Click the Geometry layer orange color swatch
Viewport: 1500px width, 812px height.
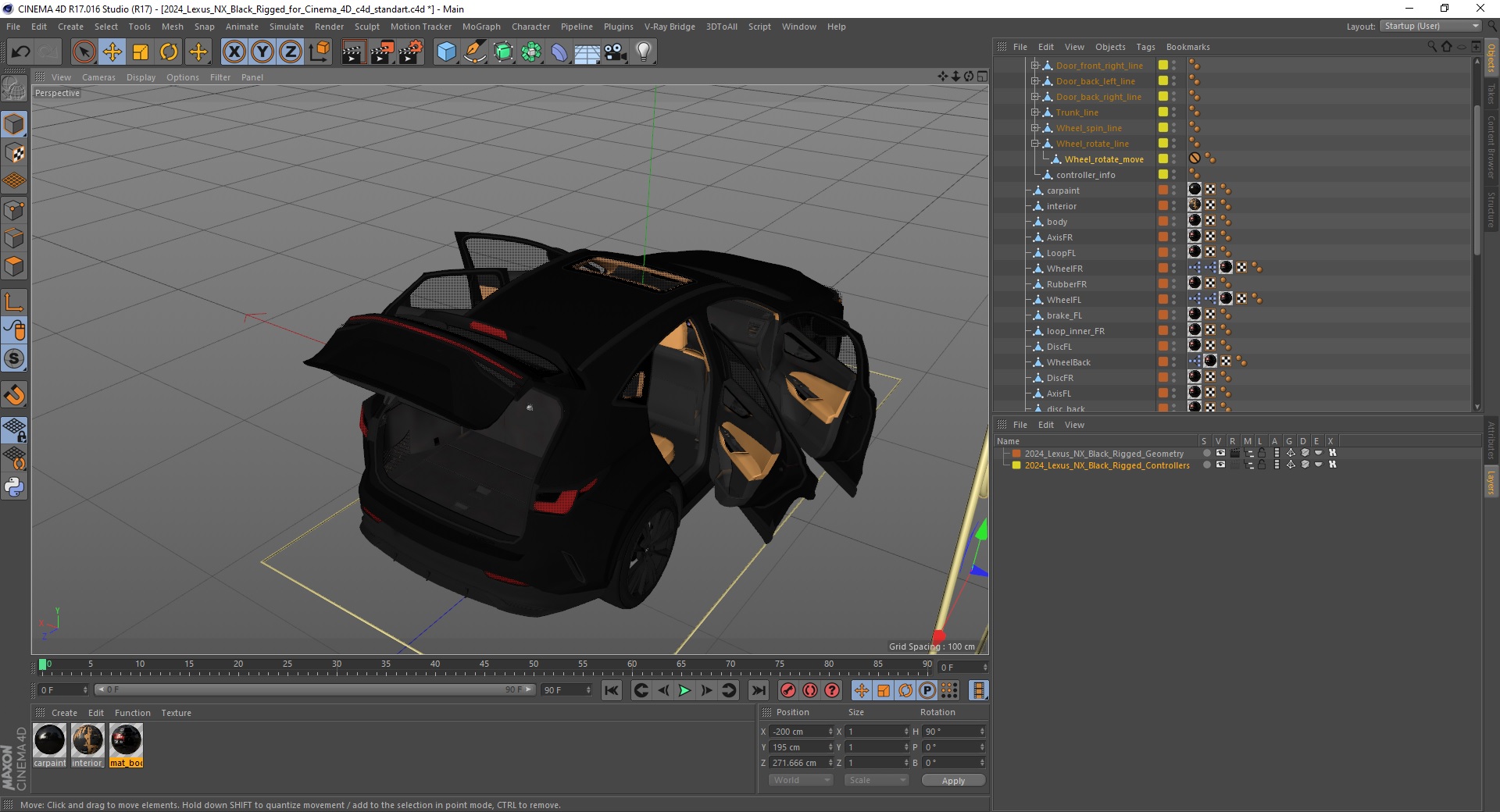click(1016, 454)
